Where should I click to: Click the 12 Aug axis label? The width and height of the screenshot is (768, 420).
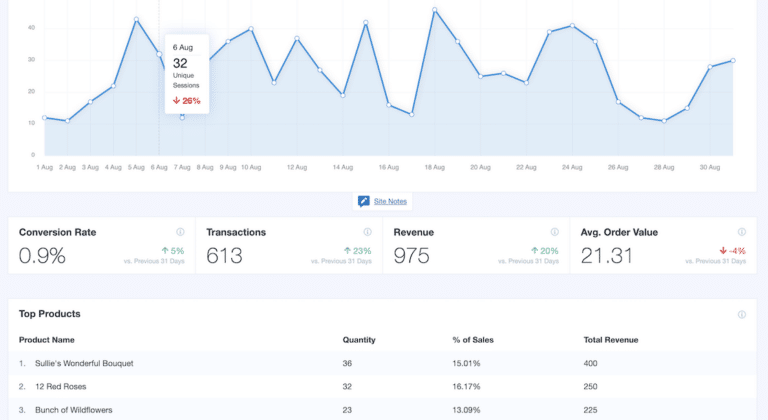tap(297, 167)
